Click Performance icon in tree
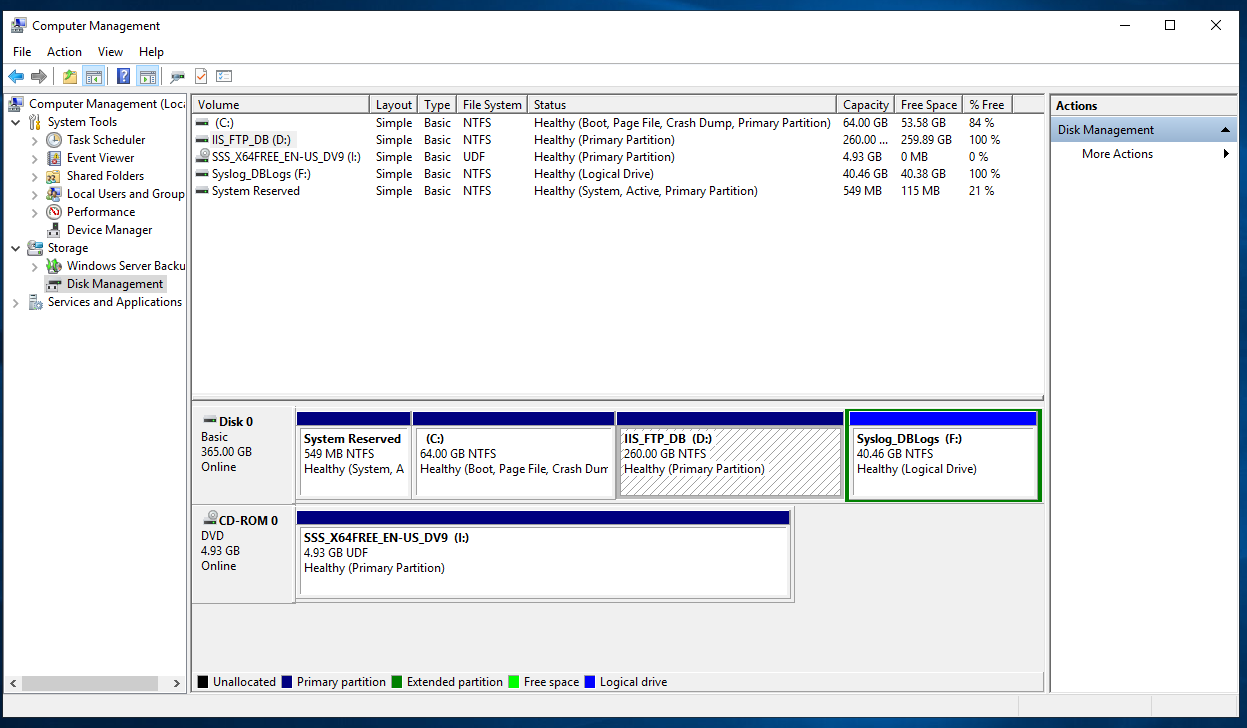The height and width of the screenshot is (728, 1247). (54, 212)
